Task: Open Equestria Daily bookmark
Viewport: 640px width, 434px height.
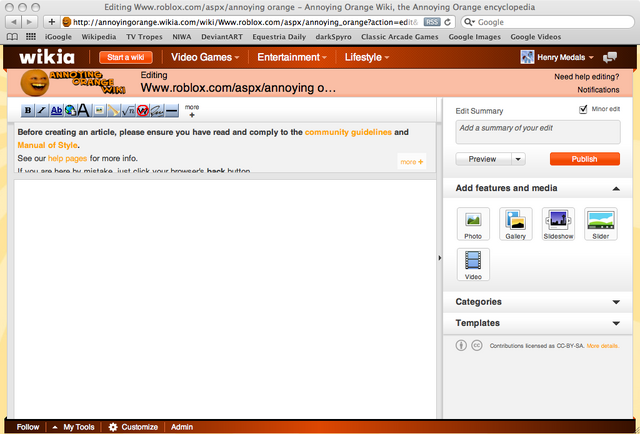Action: tap(279, 37)
